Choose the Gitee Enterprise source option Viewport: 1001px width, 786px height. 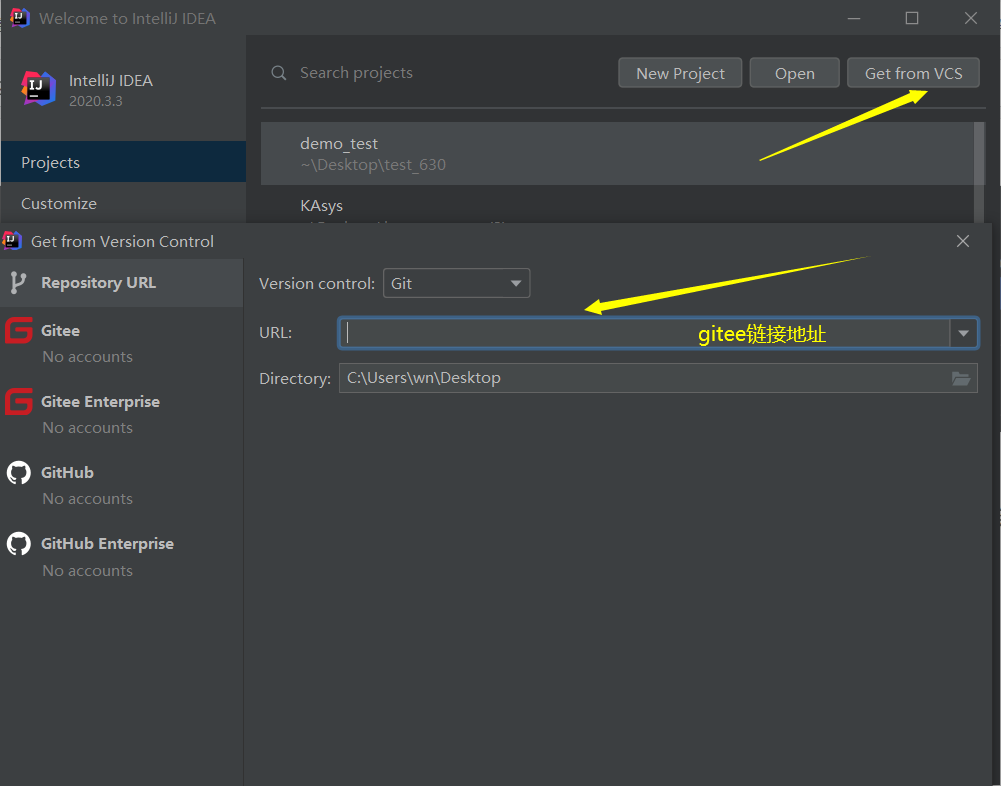click(122, 414)
